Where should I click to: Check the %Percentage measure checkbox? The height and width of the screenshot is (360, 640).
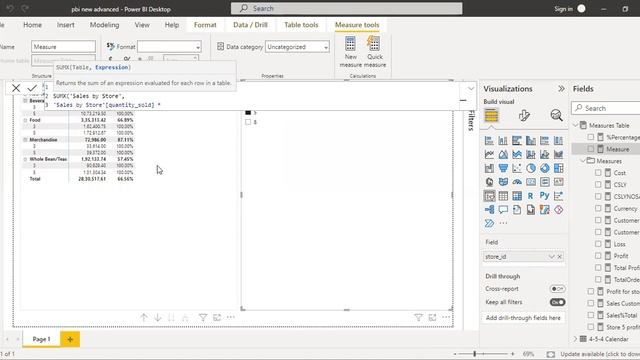[591, 138]
